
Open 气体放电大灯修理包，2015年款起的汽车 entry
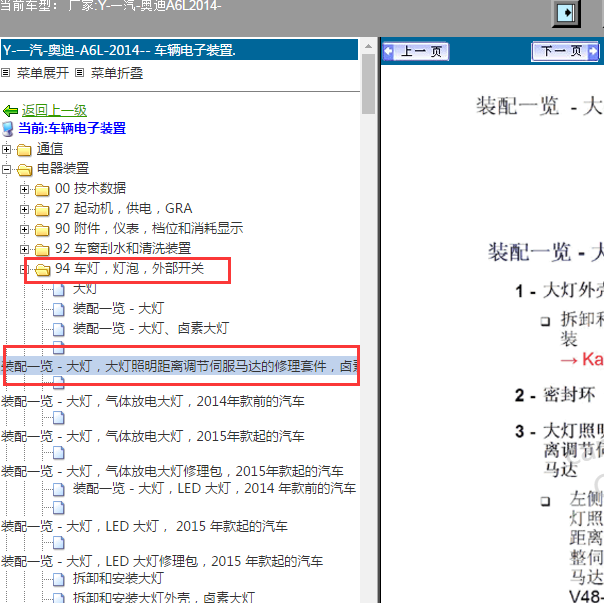pyautogui.click(x=172, y=472)
